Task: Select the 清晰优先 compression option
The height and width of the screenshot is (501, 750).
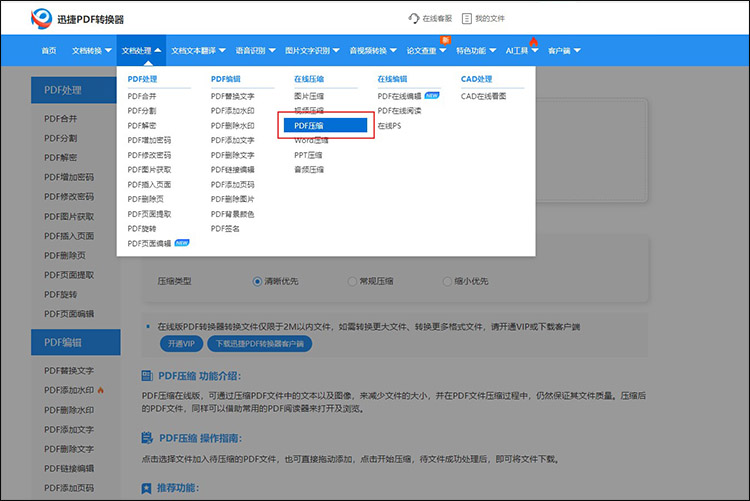Action: (x=257, y=281)
